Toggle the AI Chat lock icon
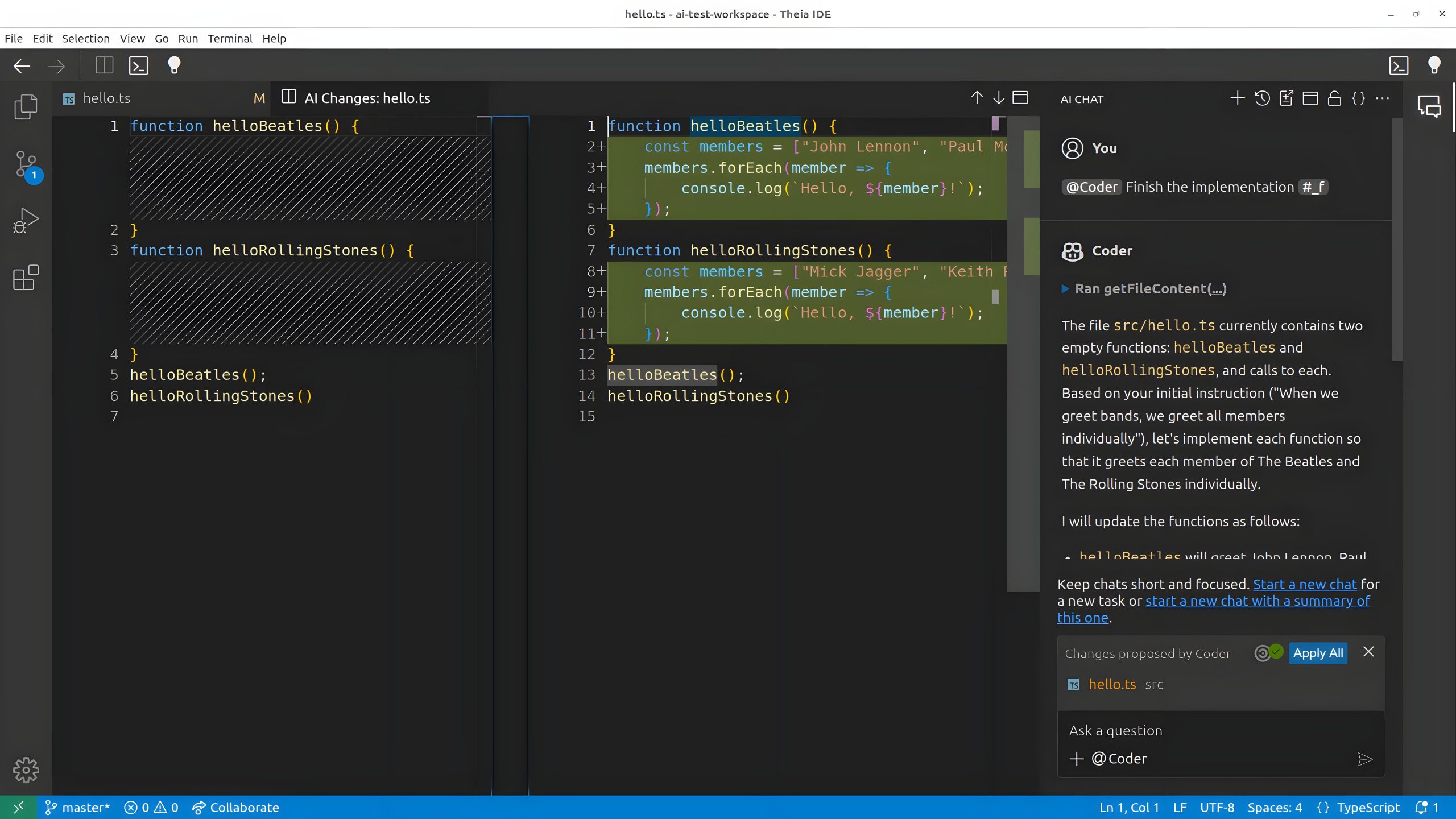The width and height of the screenshot is (1456, 819). tap(1334, 98)
